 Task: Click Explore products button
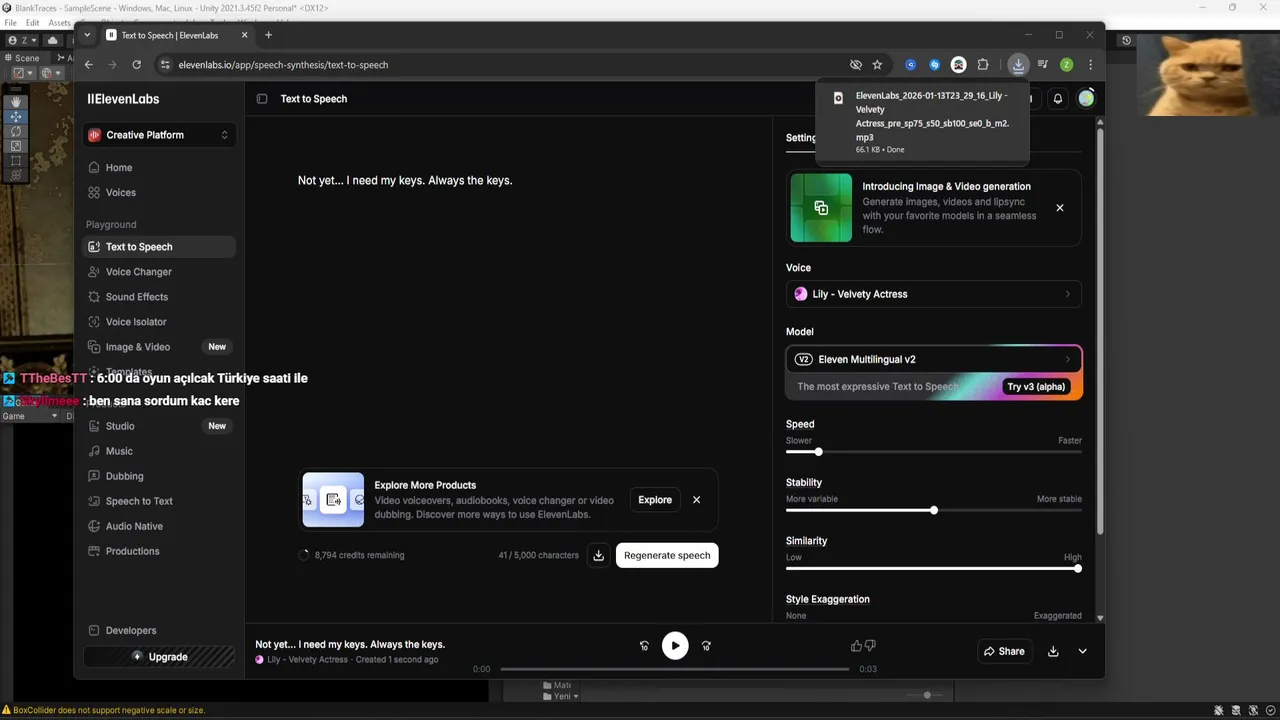pos(655,500)
